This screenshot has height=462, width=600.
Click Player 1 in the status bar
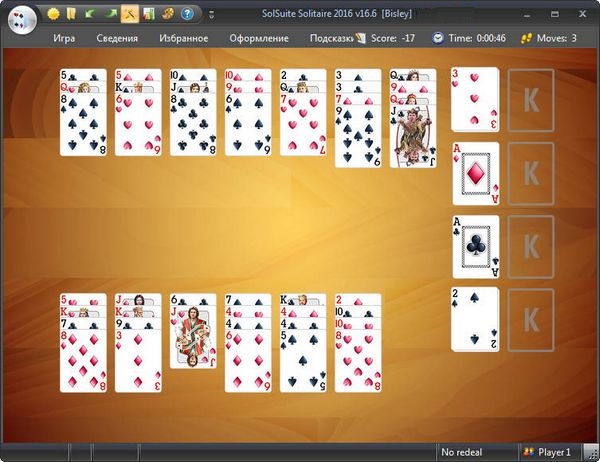tap(555, 452)
